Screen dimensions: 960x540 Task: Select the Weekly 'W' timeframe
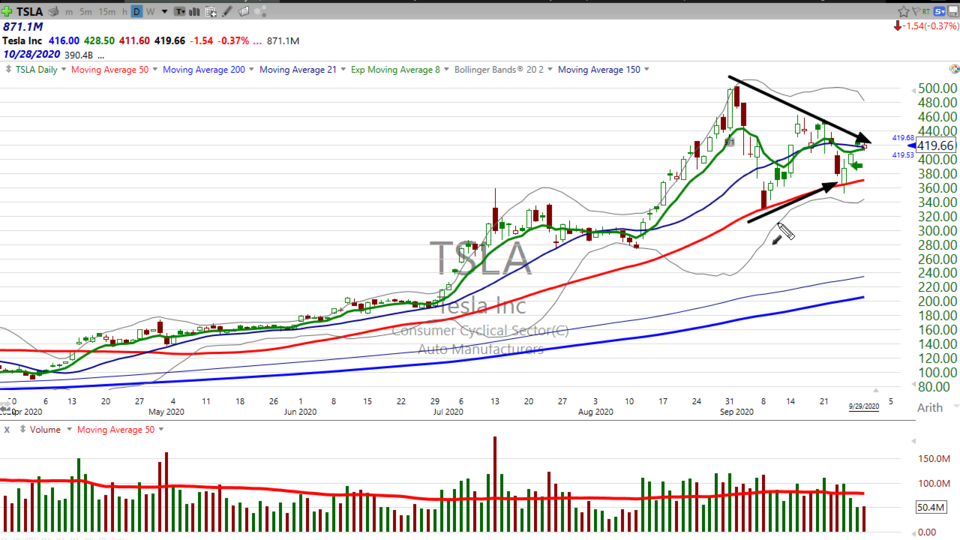[150, 12]
